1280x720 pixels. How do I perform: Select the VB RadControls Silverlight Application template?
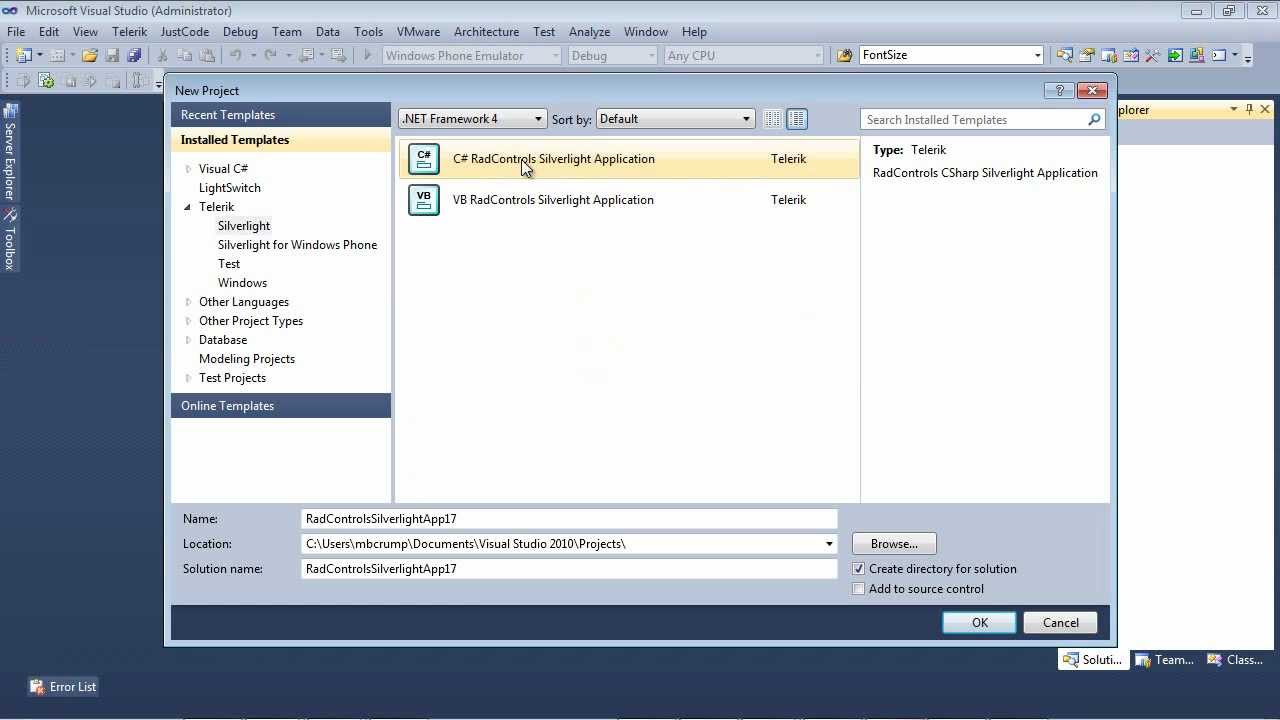[629, 200]
